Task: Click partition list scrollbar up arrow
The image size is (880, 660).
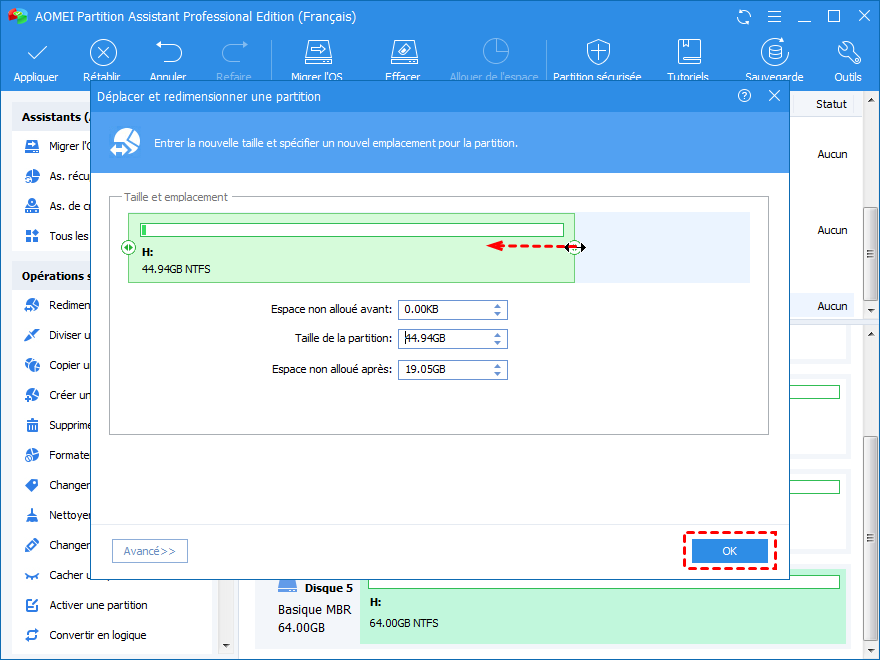Action: [x=871, y=100]
